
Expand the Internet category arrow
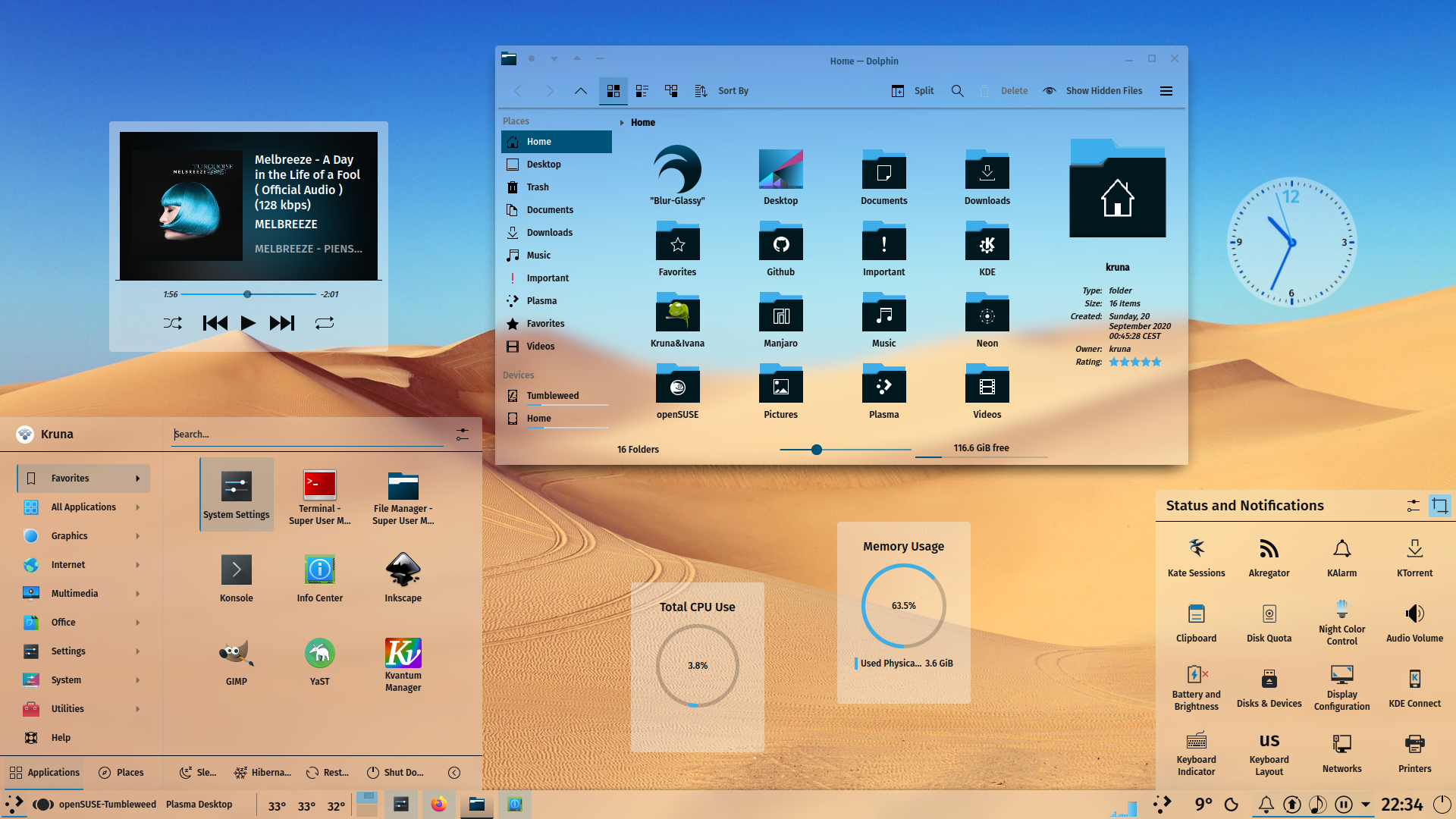click(x=137, y=565)
